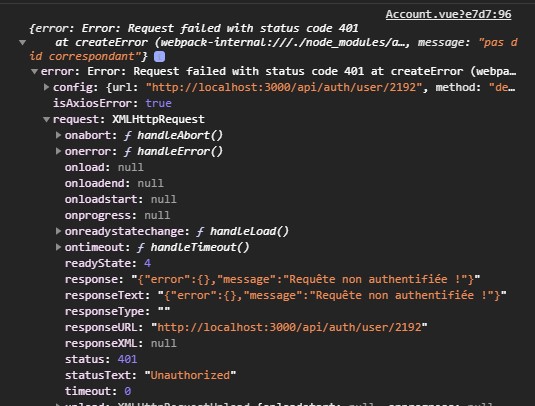This screenshot has width=535, height=406.
Task: Select the 'responseXML: null' row
Action: point(121,343)
